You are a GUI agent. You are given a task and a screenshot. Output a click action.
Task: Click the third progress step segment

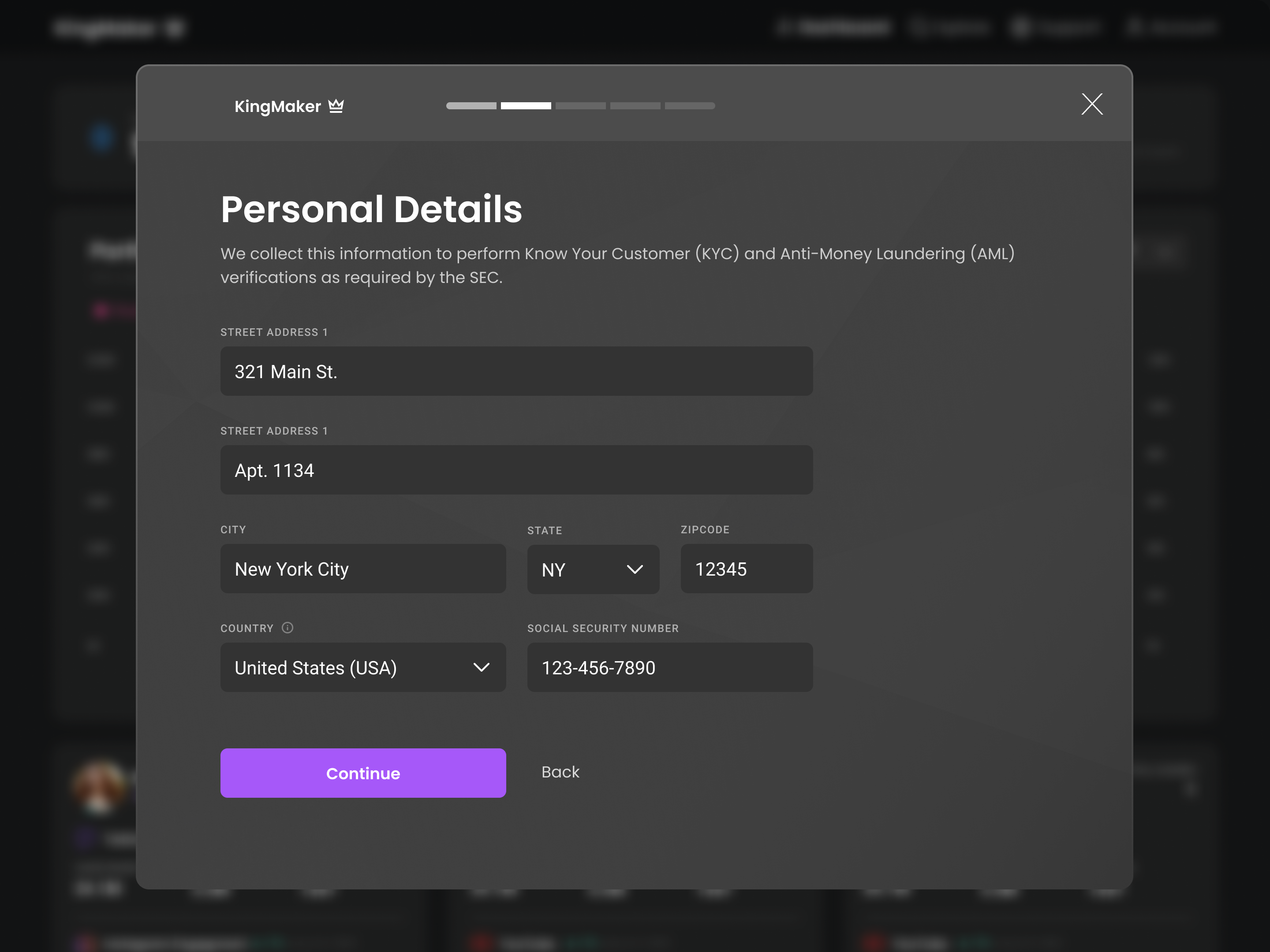(580, 106)
